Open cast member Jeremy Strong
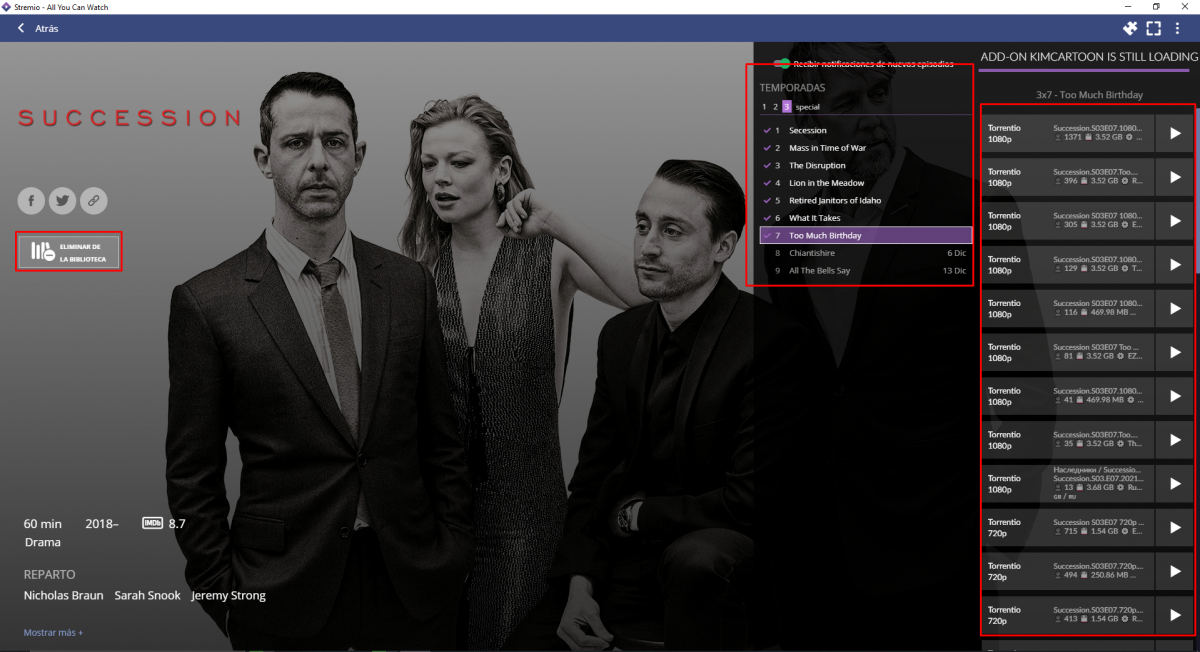Screen dimensions: 1200x652 click(228, 596)
